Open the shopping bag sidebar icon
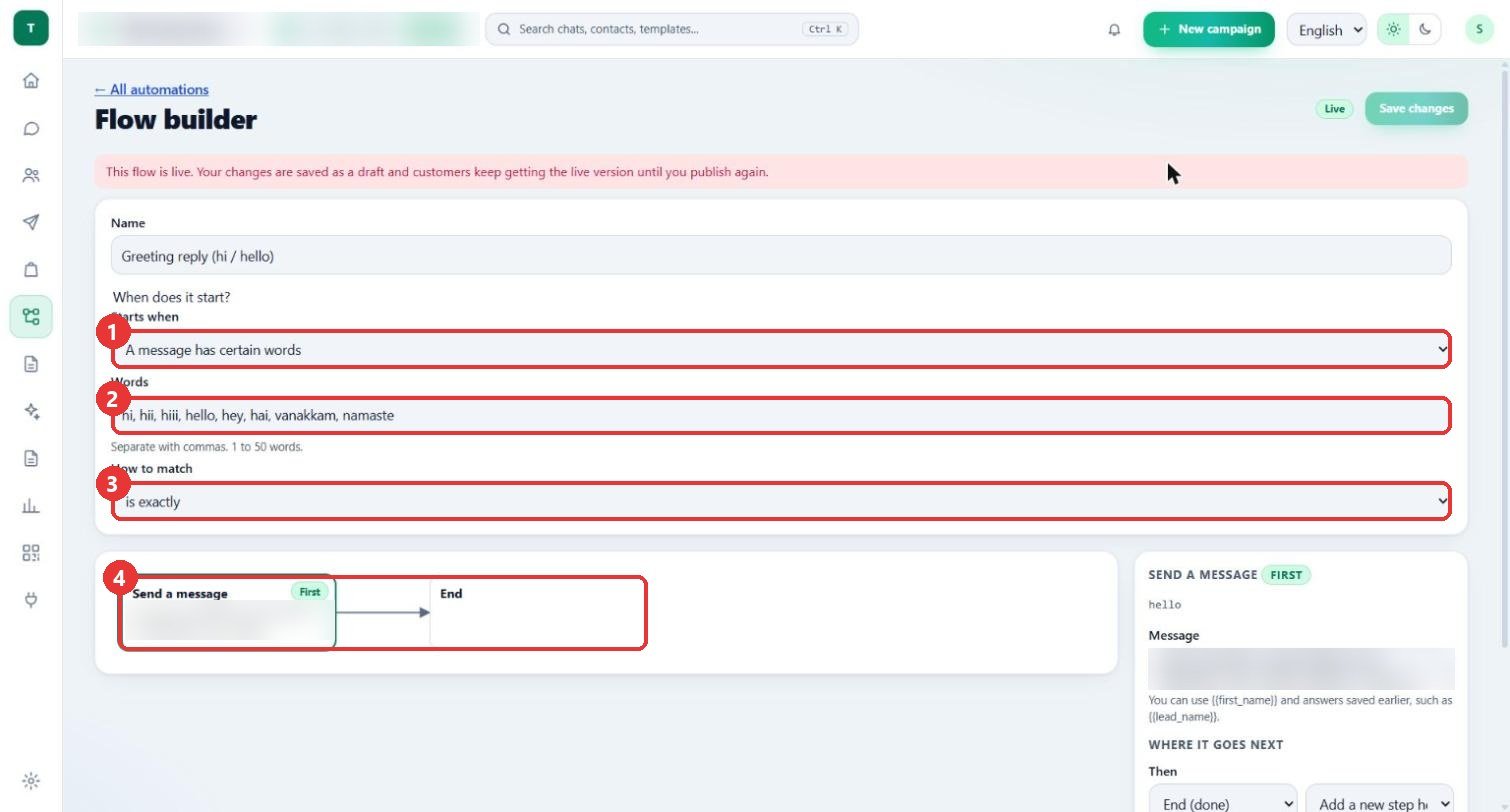Viewport: 1510px width, 812px height. pyautogui.click(x=31, y=269)
